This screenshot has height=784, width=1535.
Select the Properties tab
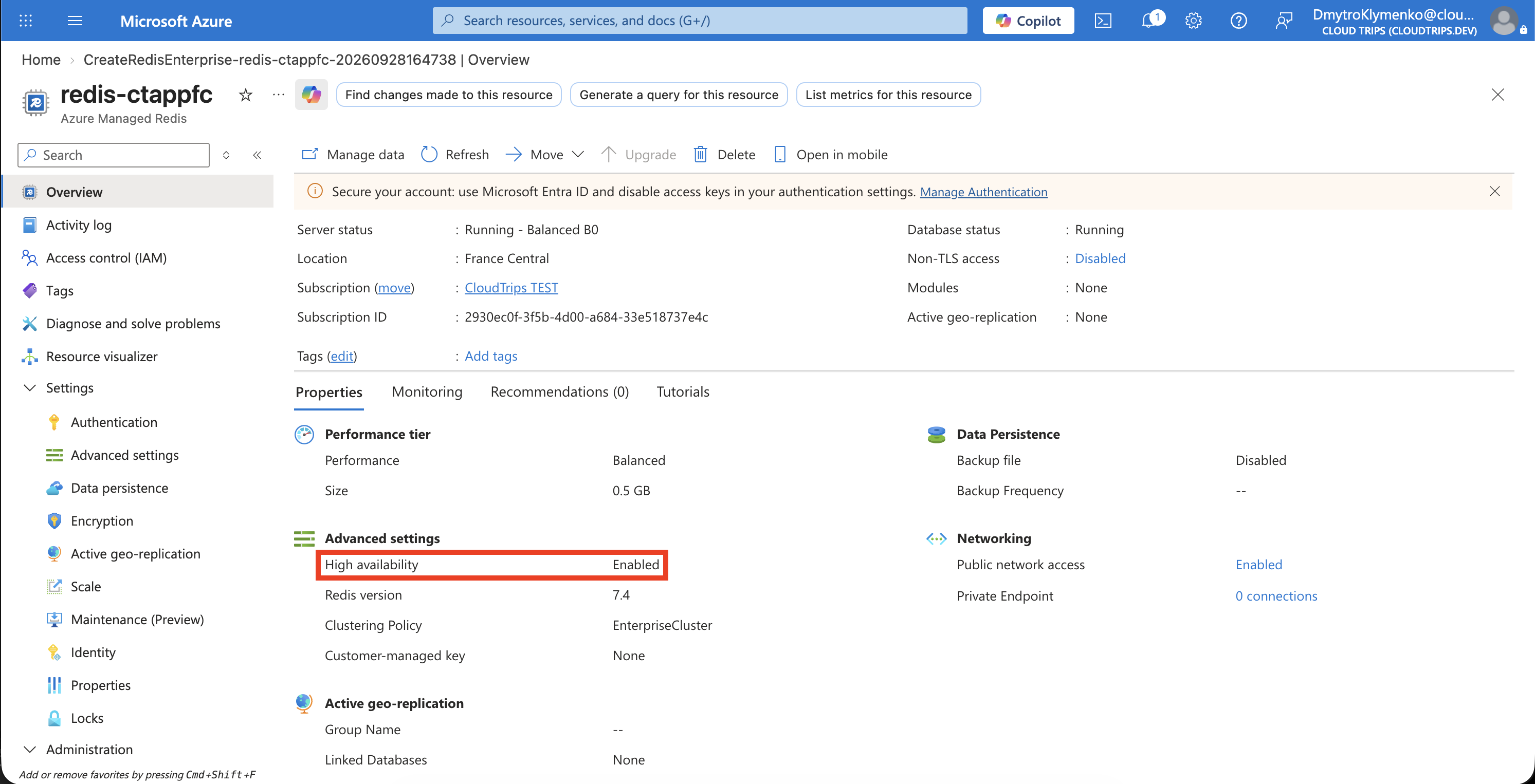coord(329,393)
